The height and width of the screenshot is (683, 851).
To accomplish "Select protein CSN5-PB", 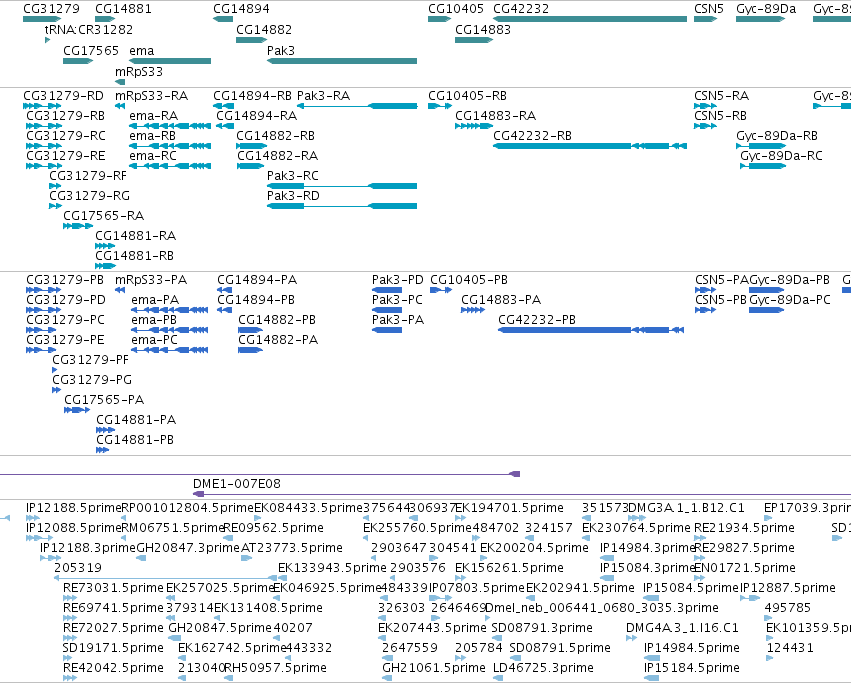I will (x=706, y=310).
